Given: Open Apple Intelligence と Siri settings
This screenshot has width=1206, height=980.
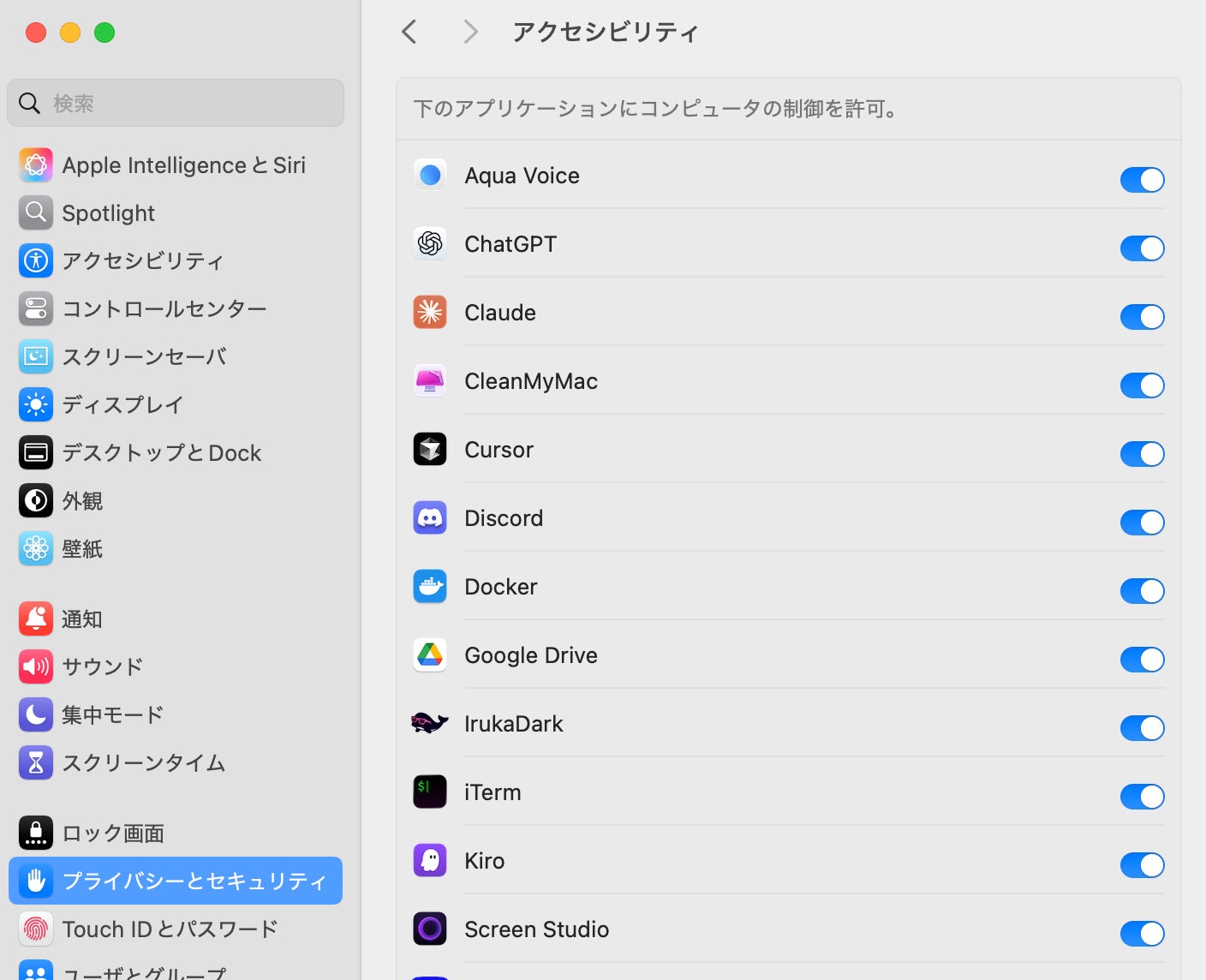Looking at the screenshot, I should [x=176, y=164].
